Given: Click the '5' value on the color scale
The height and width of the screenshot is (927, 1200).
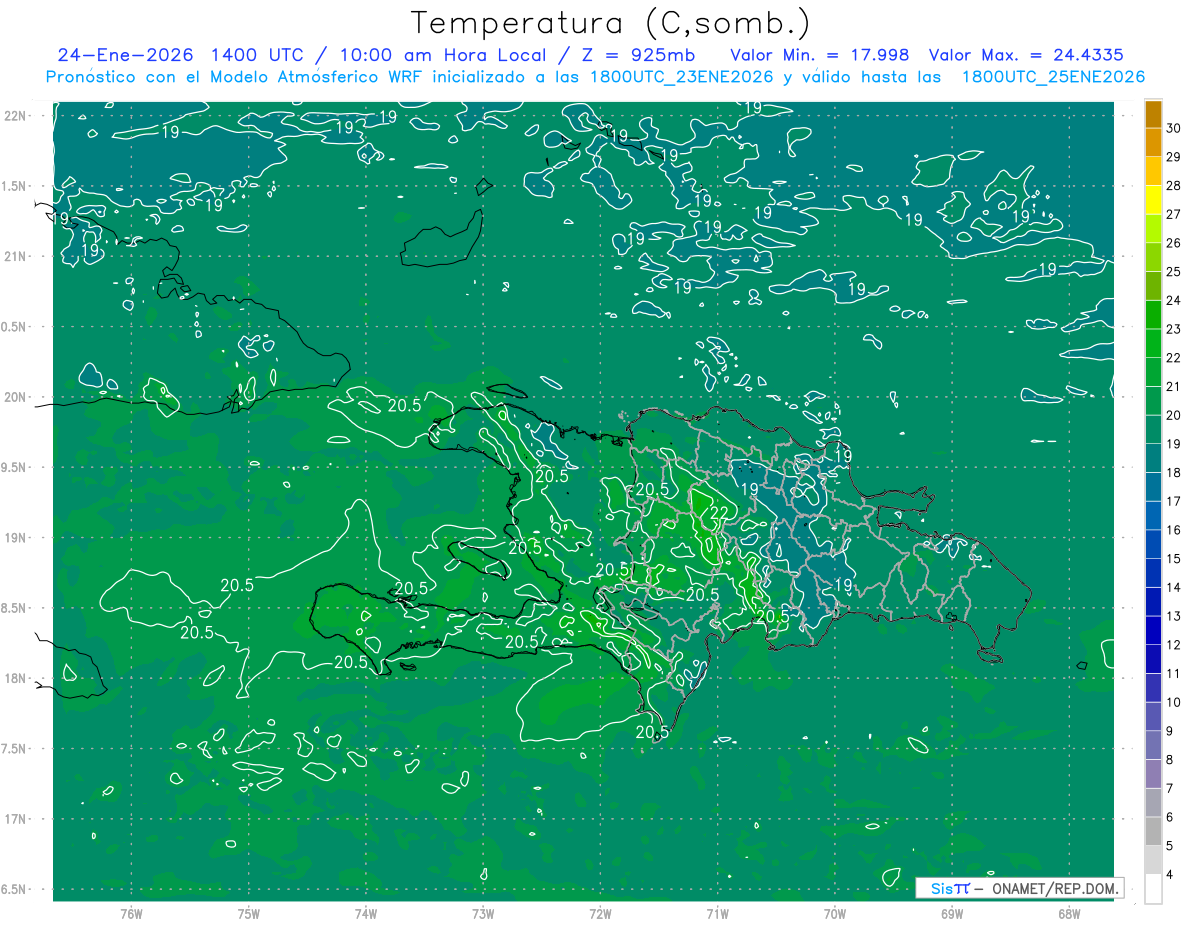Looking at the screenshot, I should tap(1170, 846).
